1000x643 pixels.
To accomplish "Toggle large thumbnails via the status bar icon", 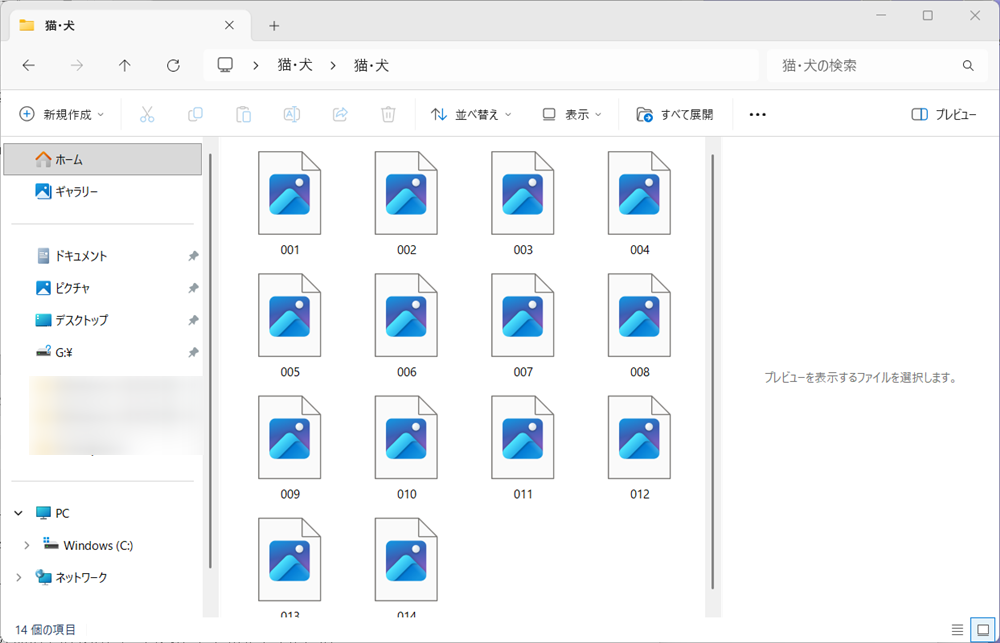I will (x=981, y=627).
